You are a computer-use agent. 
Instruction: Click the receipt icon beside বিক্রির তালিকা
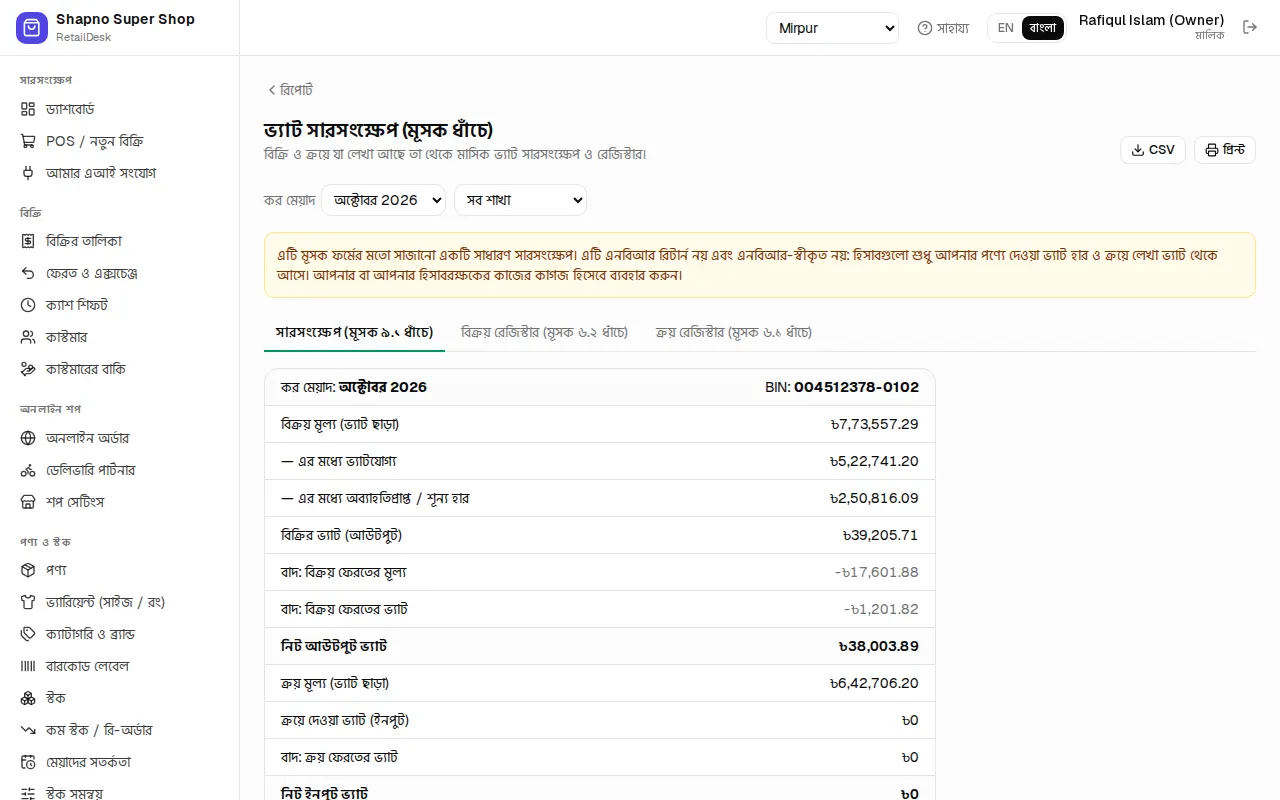(28, 241)
